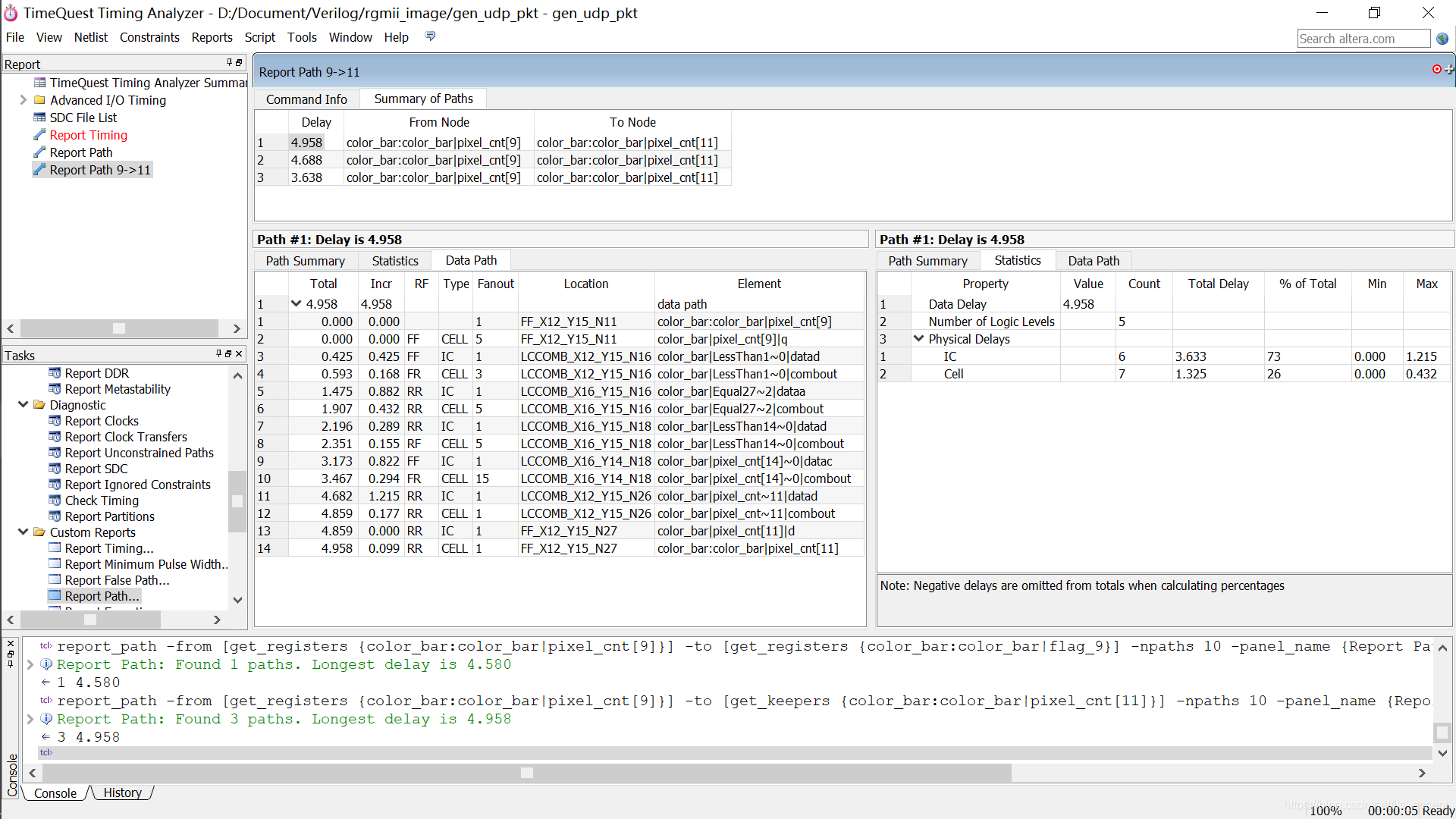The width and height of the screenshot is (1456, 819).
Task: Select the path row with delay 3.638
Action: click(x=493, y=177)
